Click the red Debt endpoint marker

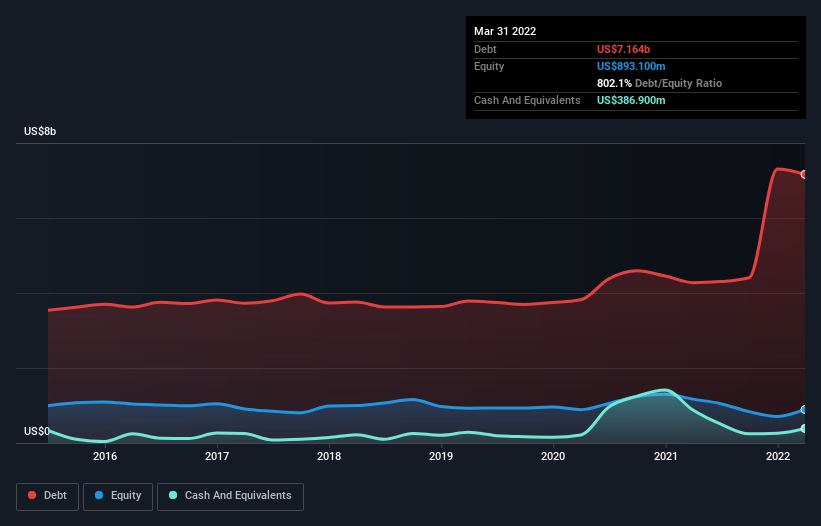[804, 174]
